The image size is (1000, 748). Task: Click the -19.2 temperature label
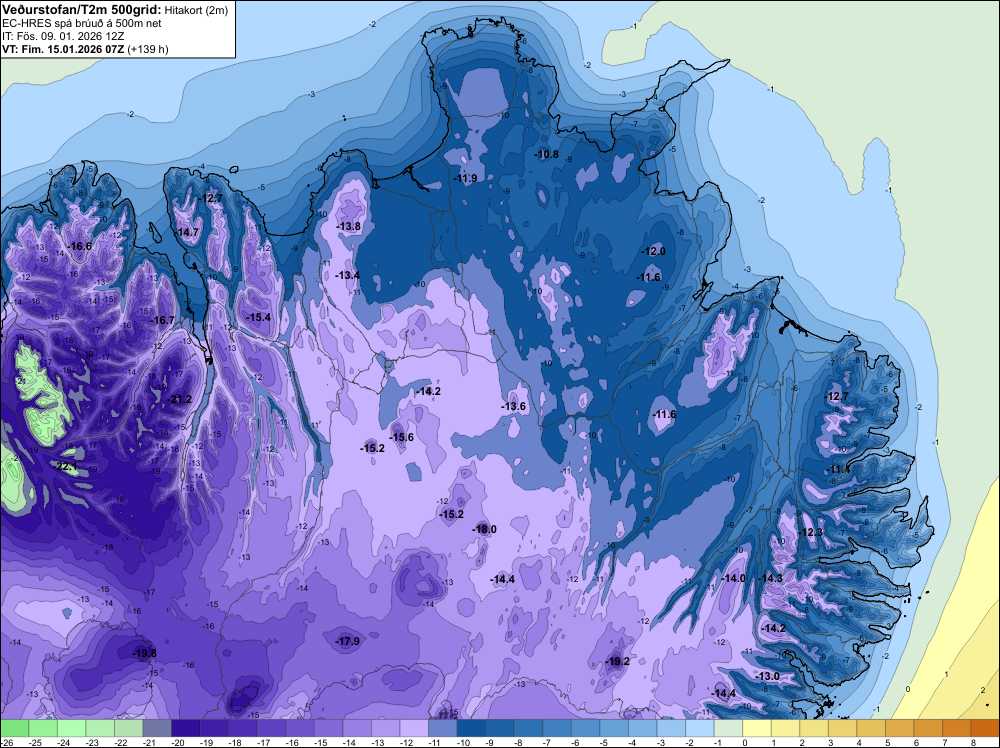pyautogui.click(x=618, y=661)
